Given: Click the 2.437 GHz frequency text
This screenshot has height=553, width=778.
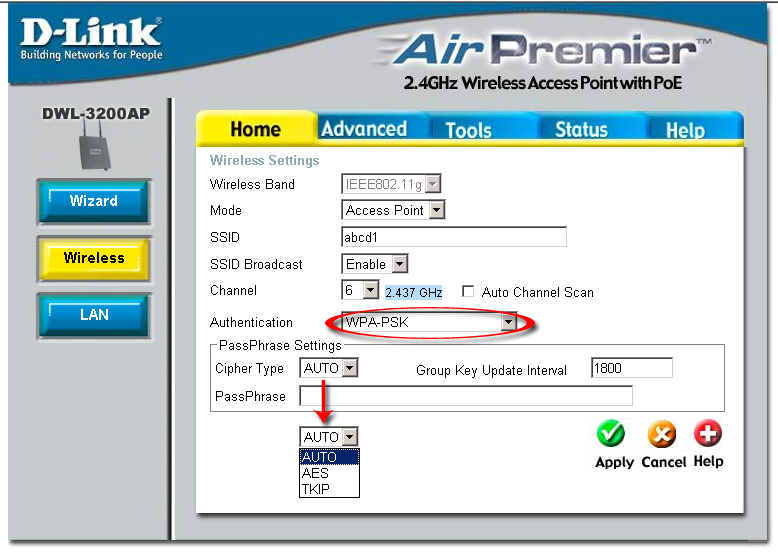Looking at the screenshot, I should click(x=413, y=292).
